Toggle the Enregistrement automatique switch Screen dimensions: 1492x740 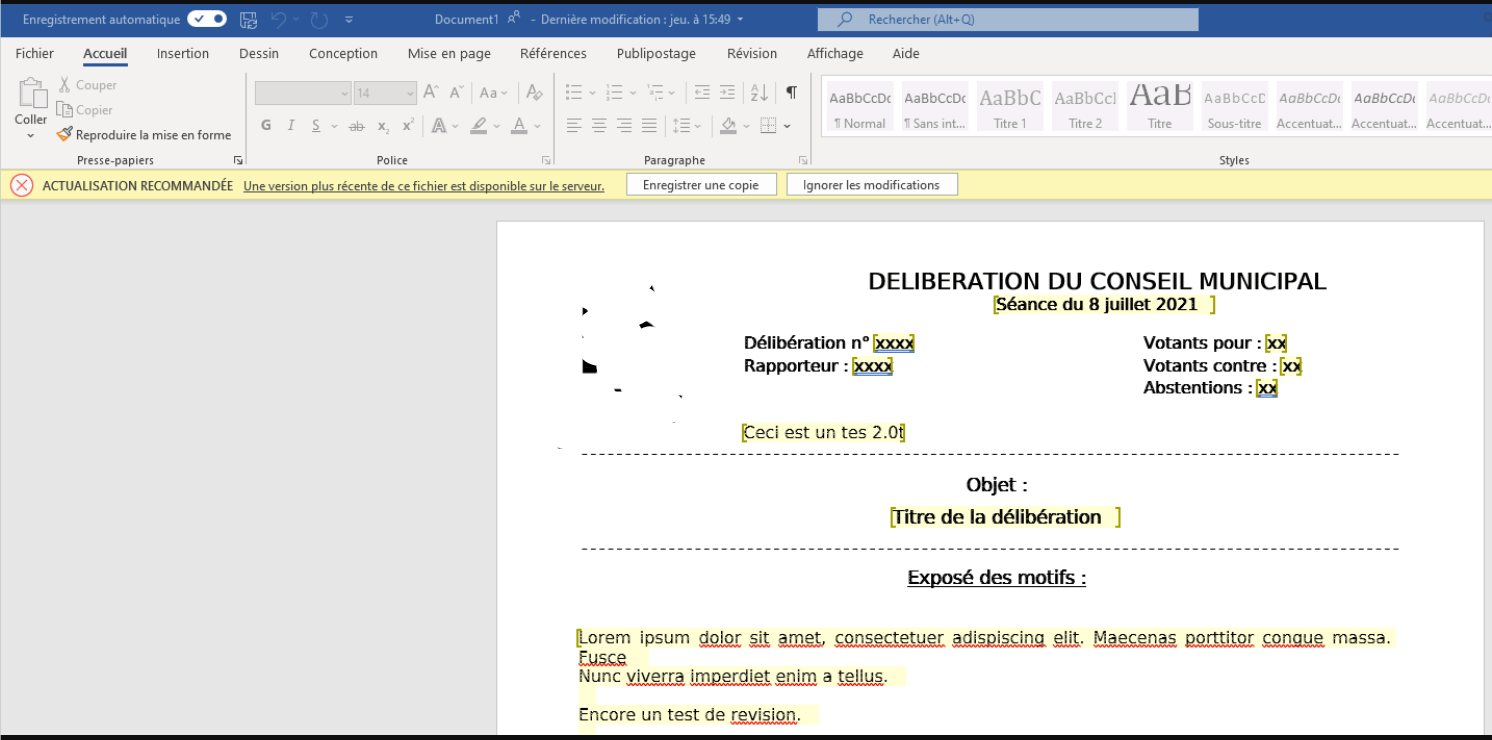tap(207, 19)
